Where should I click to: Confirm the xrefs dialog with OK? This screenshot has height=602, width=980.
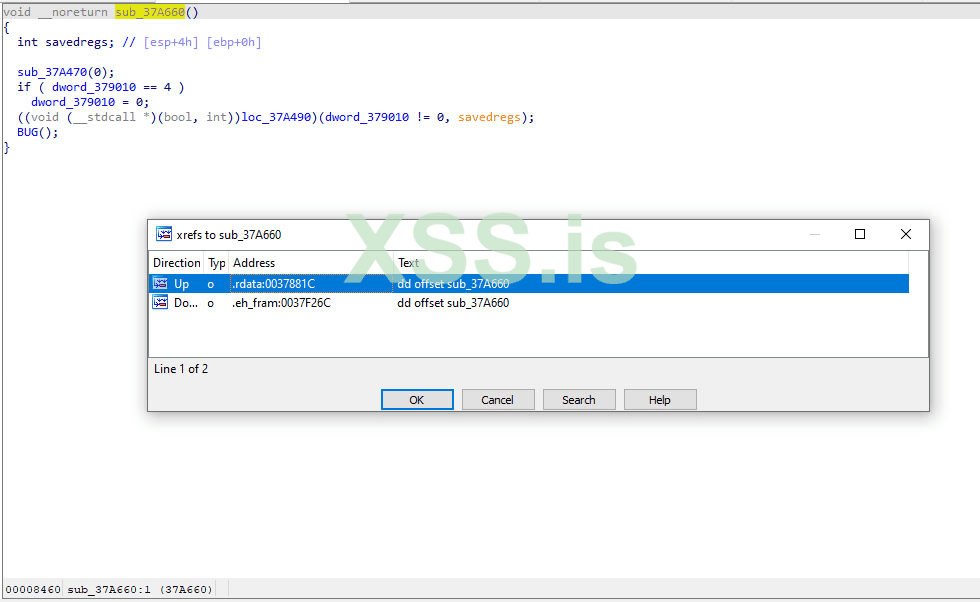coord(417,400)
